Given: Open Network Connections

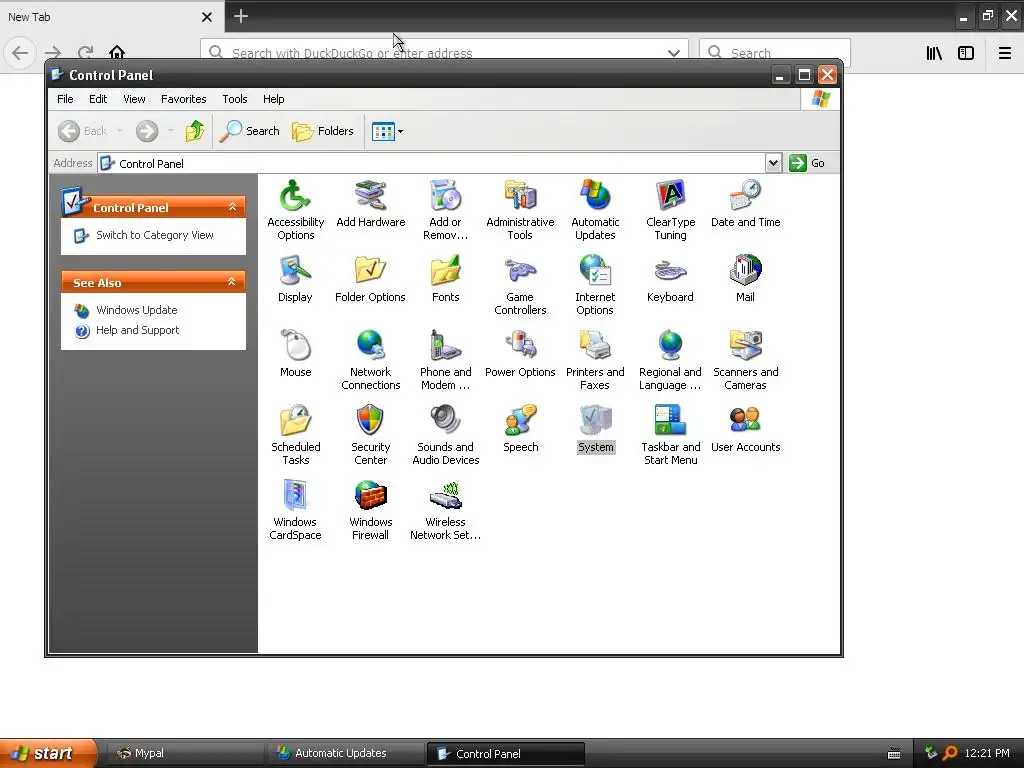Looking at the screenshot, I should [370, 360].
